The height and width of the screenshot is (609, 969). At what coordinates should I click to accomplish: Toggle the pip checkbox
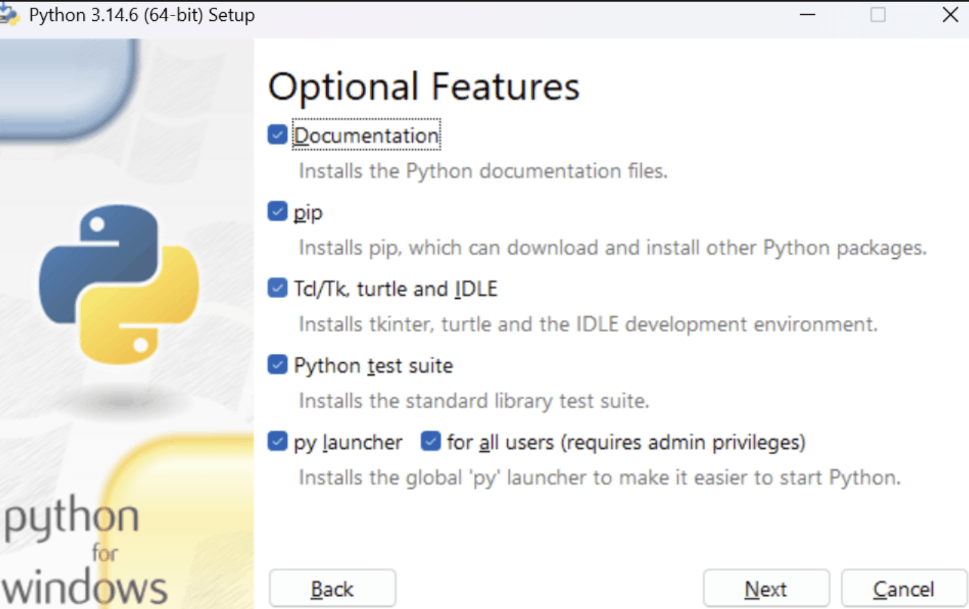coord(277,211)
